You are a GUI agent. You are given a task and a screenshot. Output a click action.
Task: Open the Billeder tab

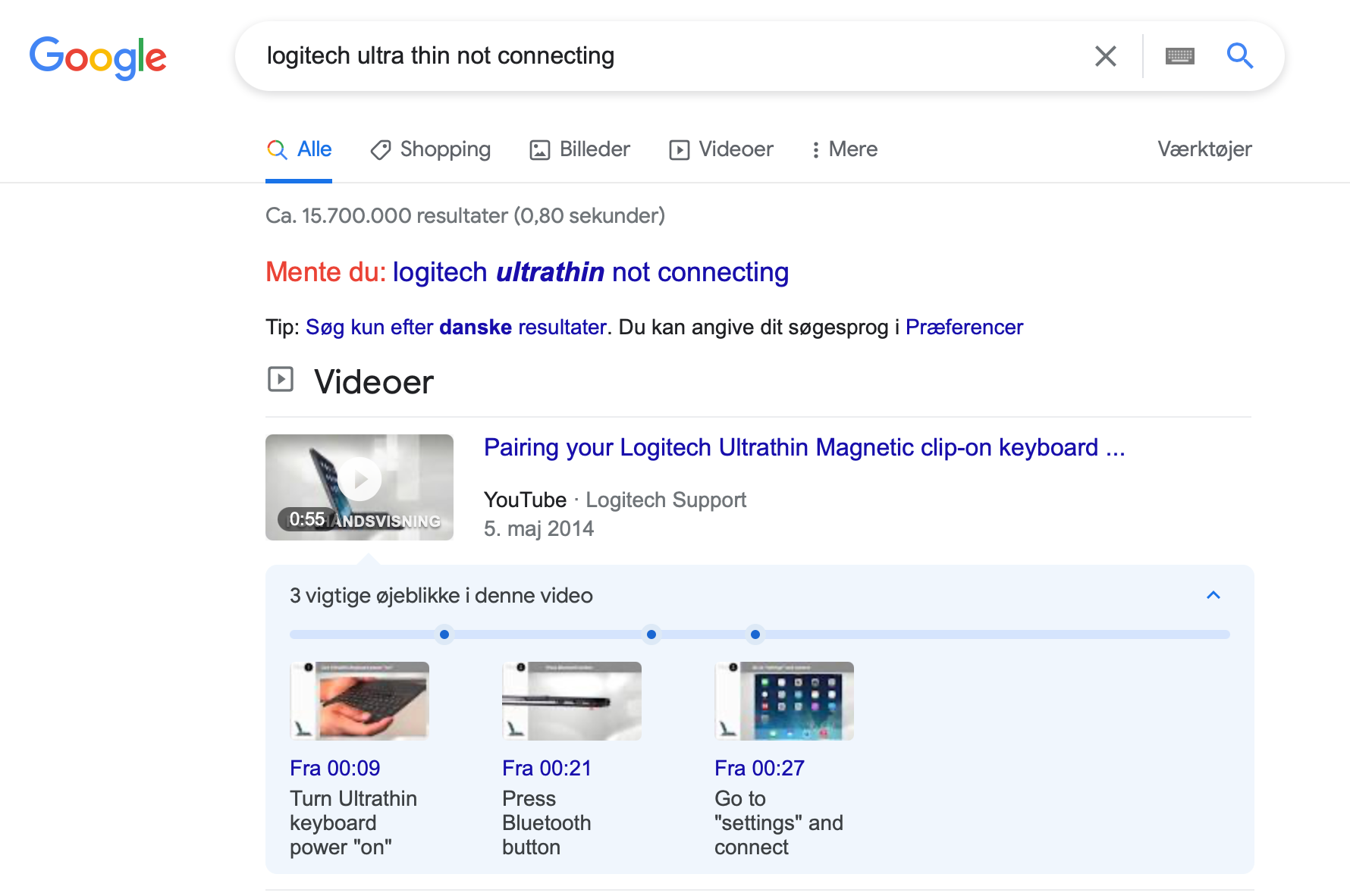coord(579,149)
